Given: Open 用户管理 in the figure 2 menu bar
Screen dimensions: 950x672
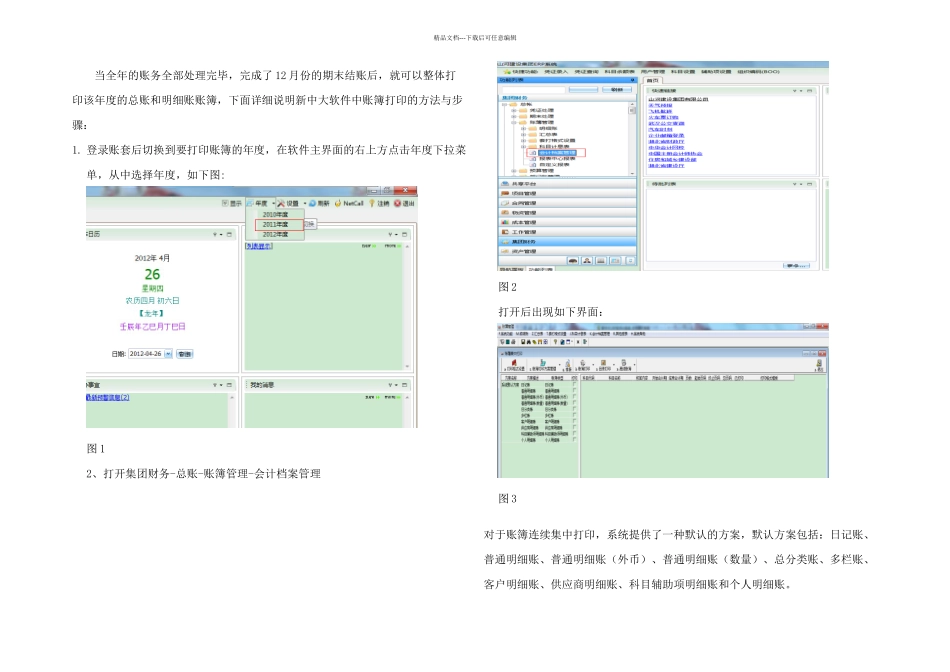Looking at the screenshot, I should pos(653,72).
